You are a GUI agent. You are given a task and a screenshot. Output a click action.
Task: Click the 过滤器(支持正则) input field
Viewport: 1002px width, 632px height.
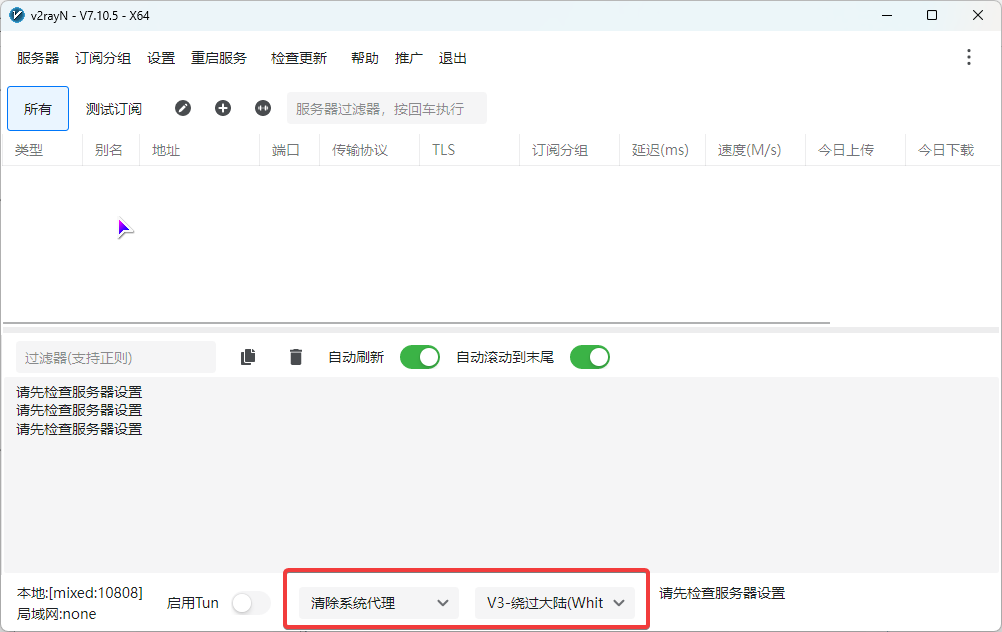(x=113, y=357)
